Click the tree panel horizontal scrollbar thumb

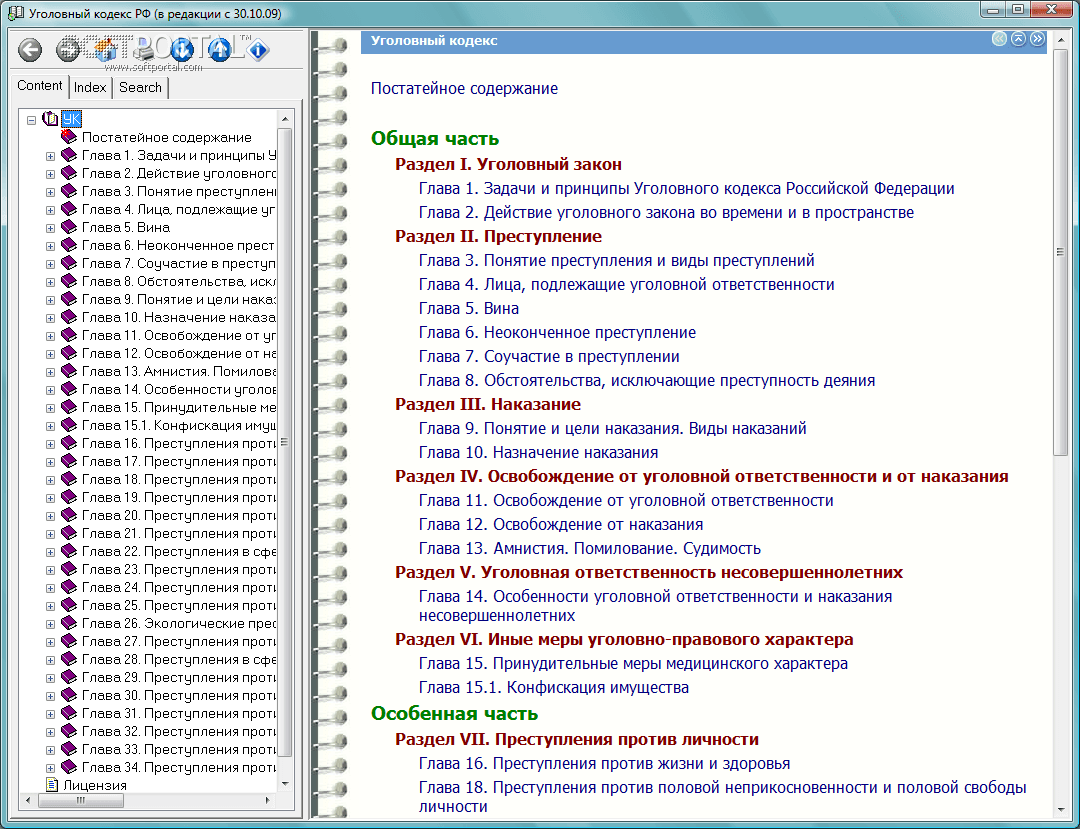tap(81, 800)
